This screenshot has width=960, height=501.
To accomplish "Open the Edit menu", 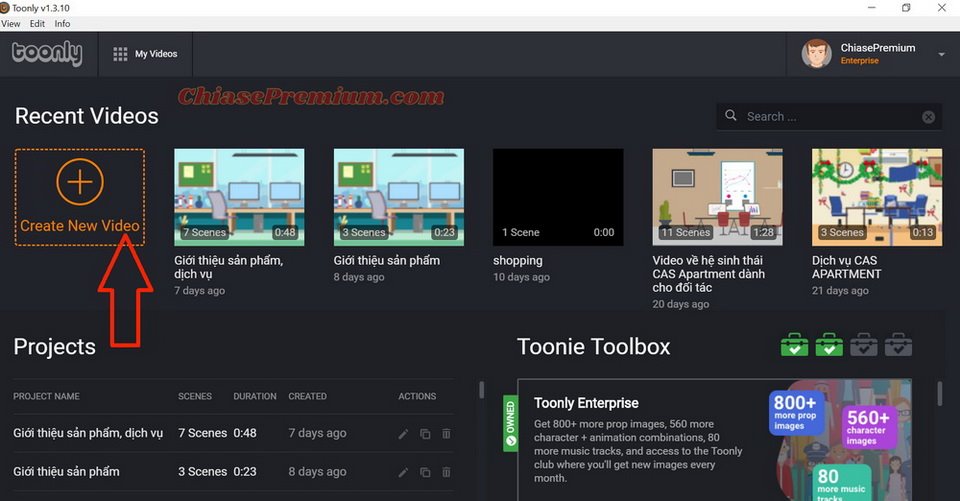I will (x=37, y=23).
